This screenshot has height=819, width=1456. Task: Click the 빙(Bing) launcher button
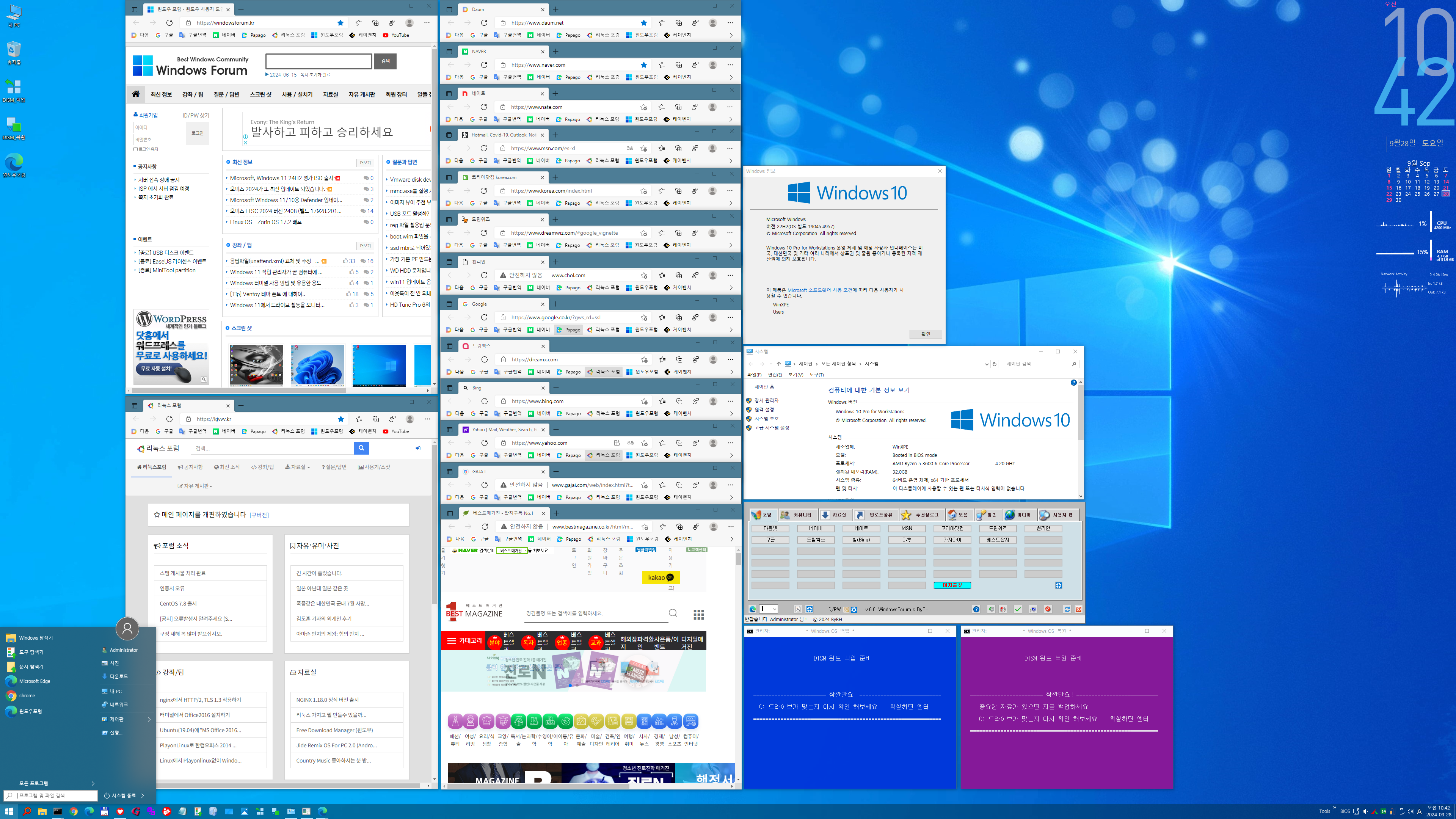861,540
